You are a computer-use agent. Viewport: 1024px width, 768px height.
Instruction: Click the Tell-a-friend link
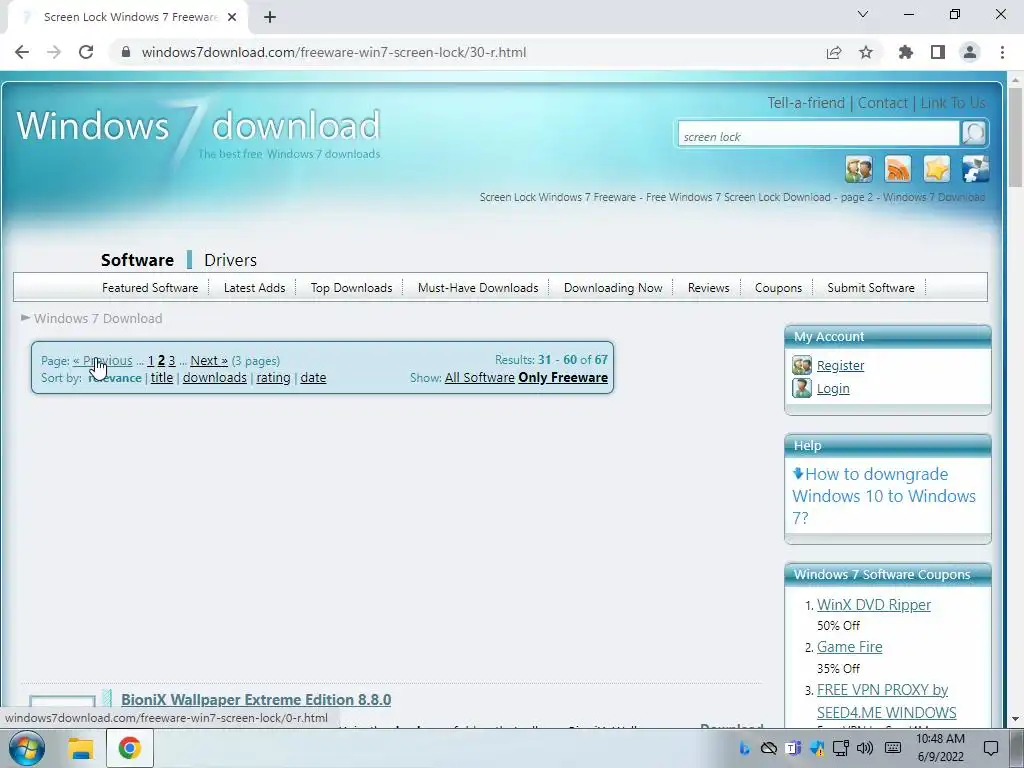point(806,103)
